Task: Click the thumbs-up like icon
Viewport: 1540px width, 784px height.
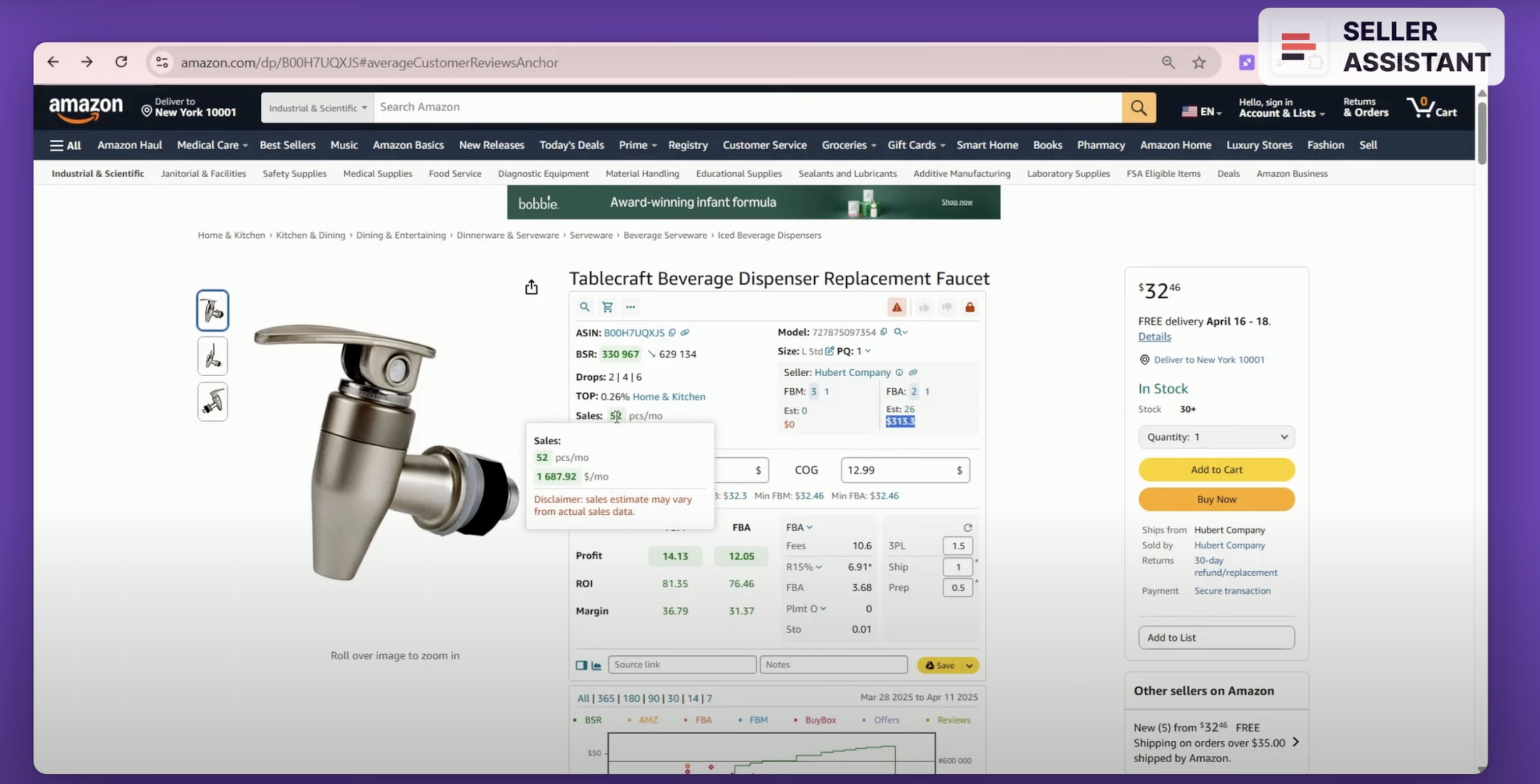Action: 924,307
